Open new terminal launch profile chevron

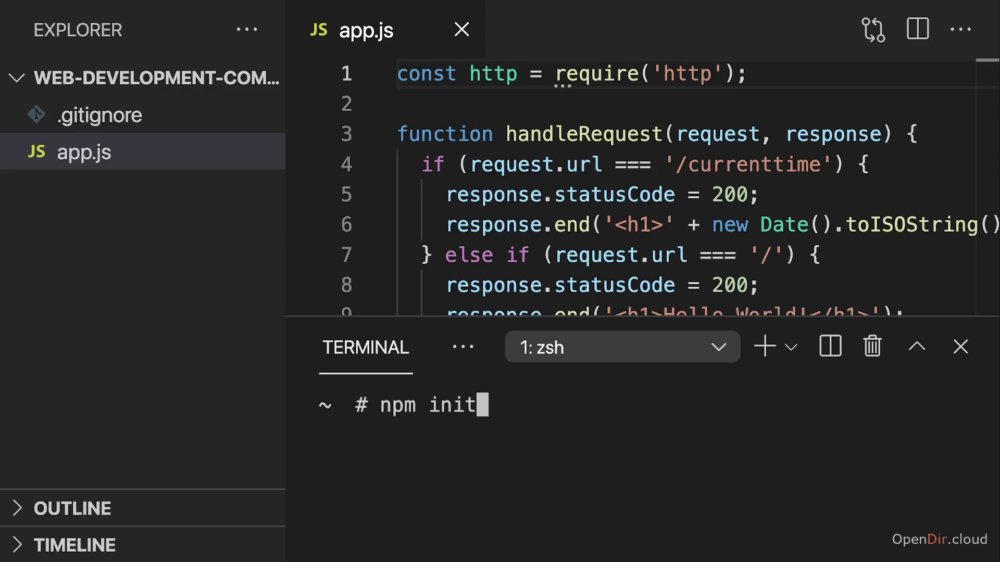(x=791, y=348)
